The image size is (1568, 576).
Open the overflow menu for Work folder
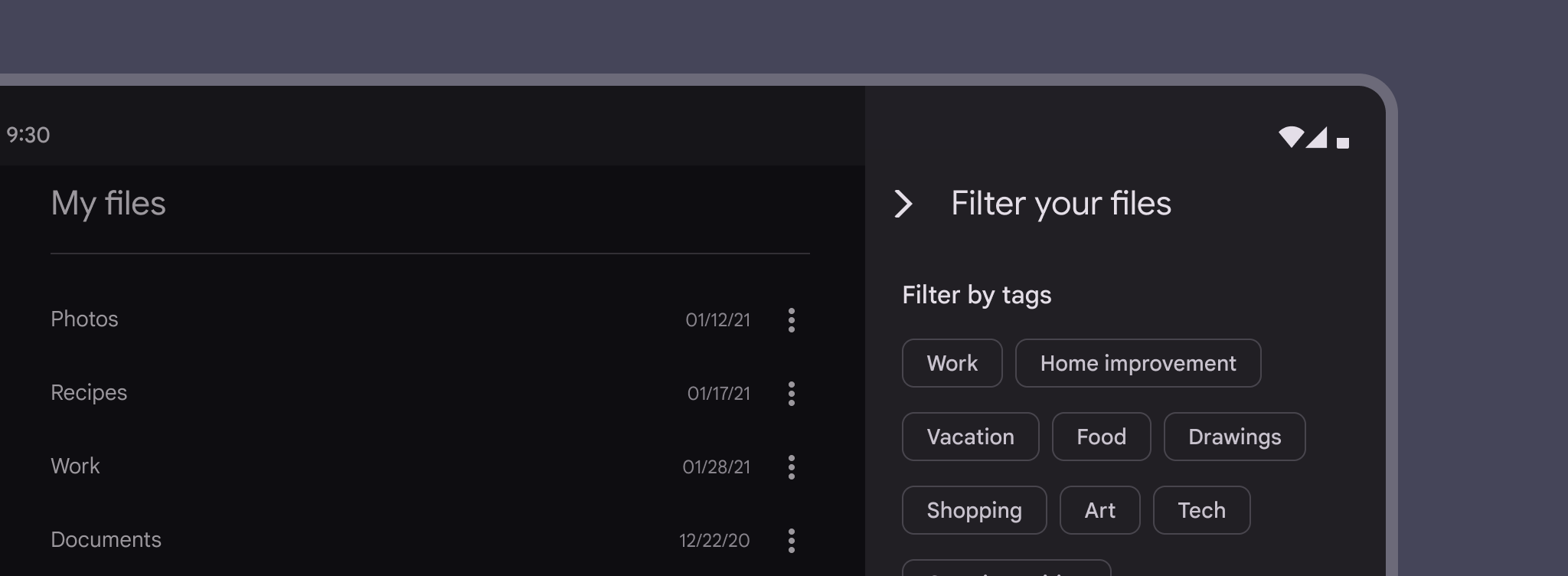[x=792, y=467]
